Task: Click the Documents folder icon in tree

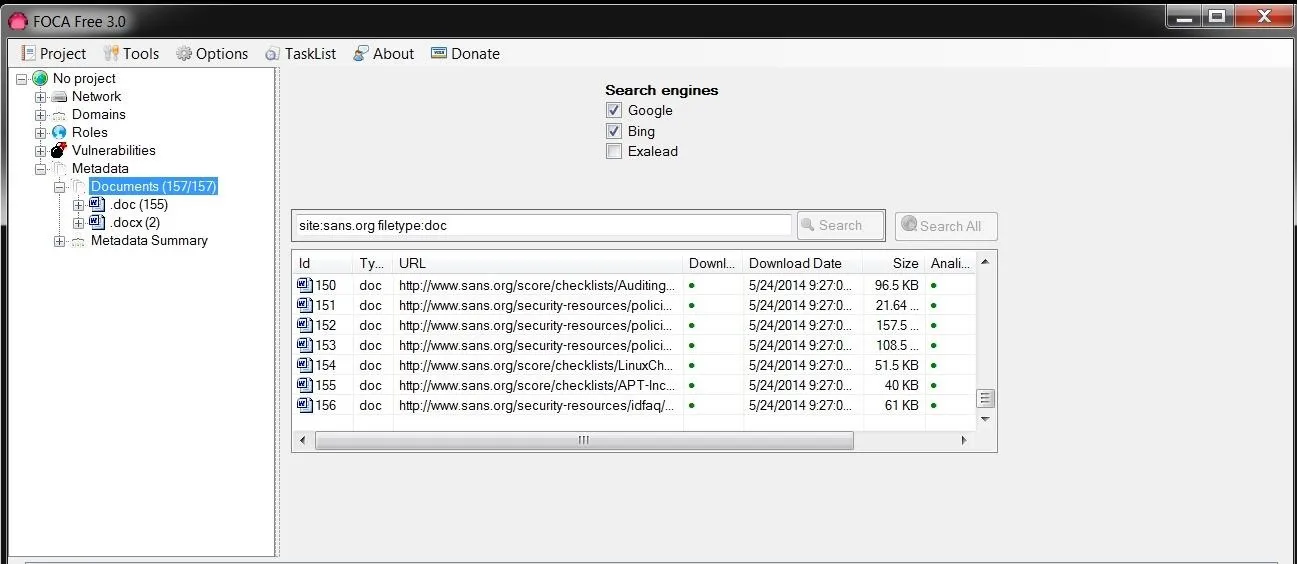Action: pyautogui.click(x=78, y=187)
